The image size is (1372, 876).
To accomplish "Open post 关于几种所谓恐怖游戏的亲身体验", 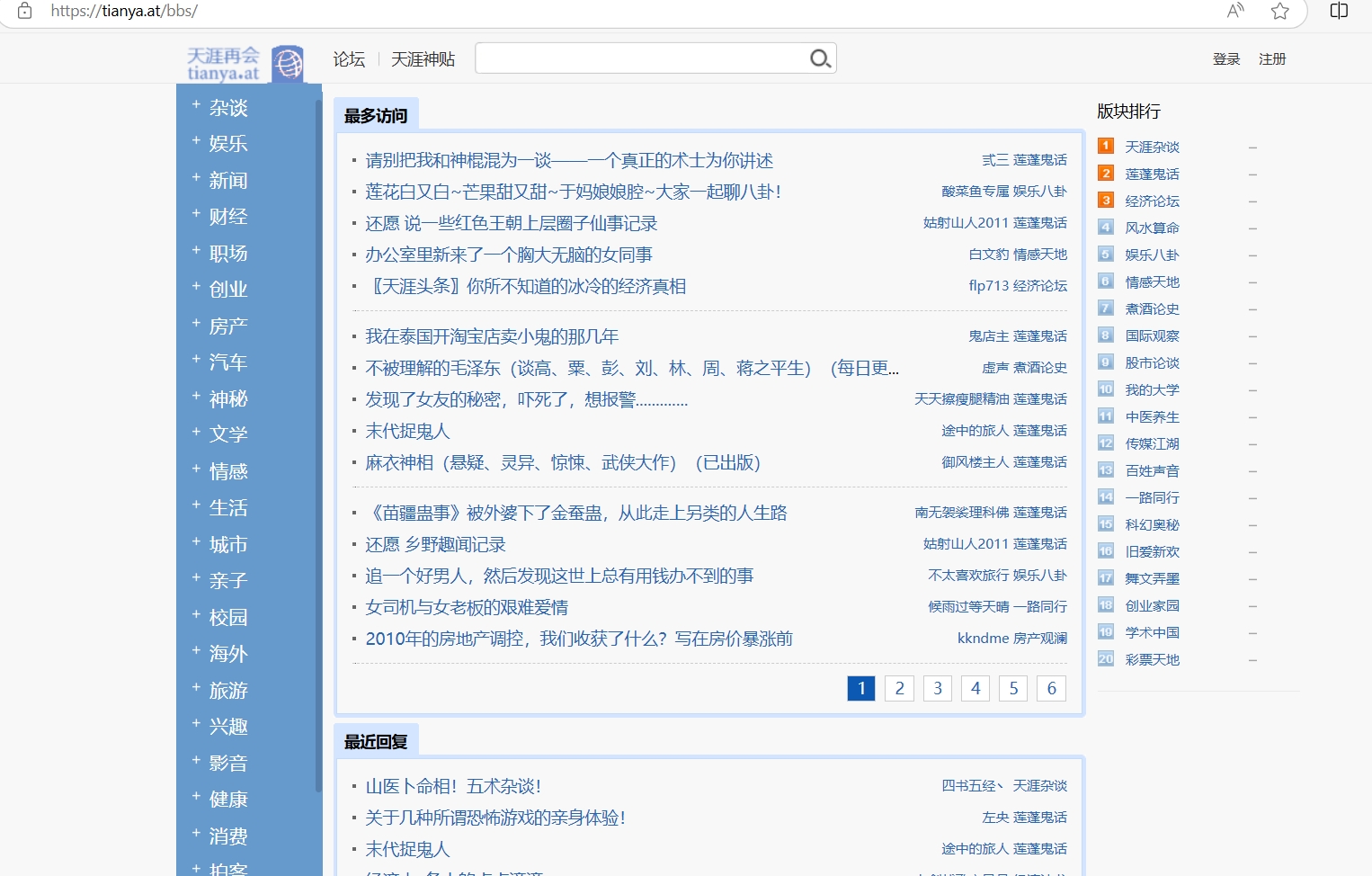I will [495, 818].
